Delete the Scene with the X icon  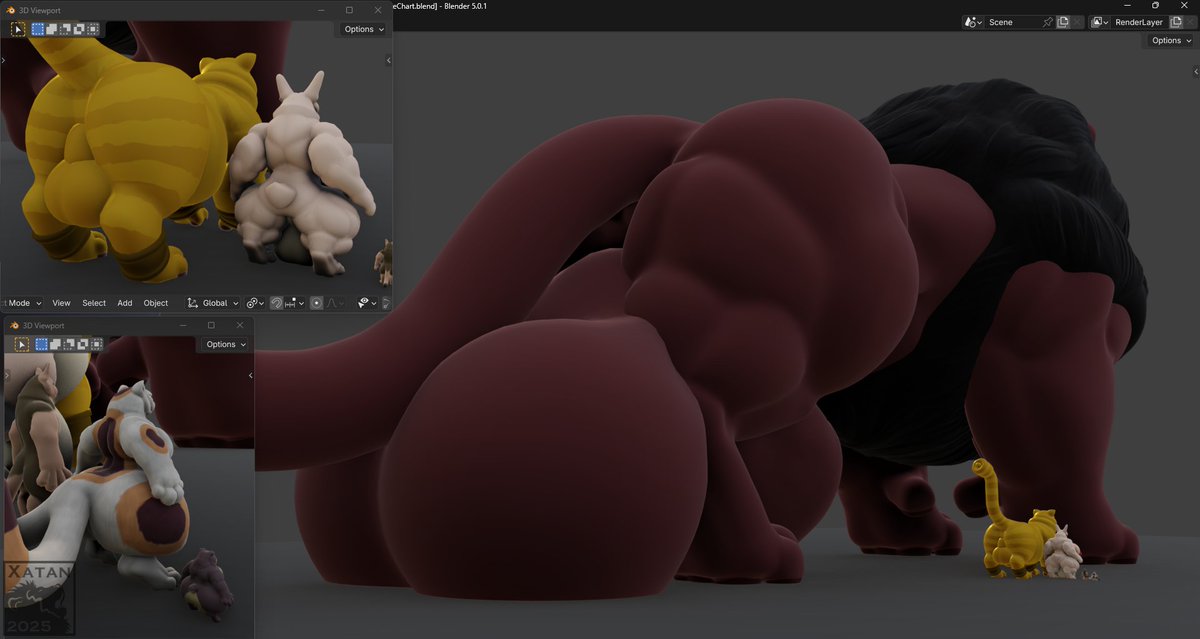[1077, 22]
